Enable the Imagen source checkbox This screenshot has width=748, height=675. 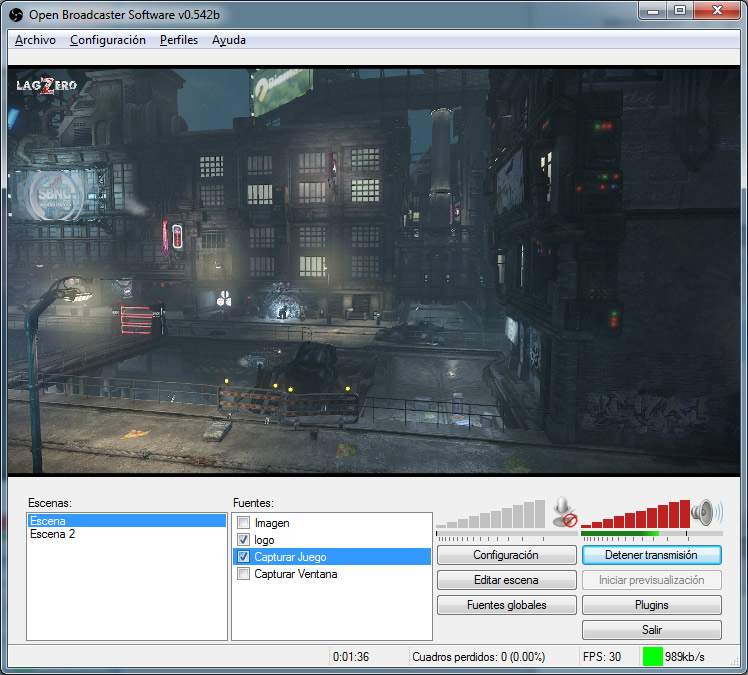243,522
